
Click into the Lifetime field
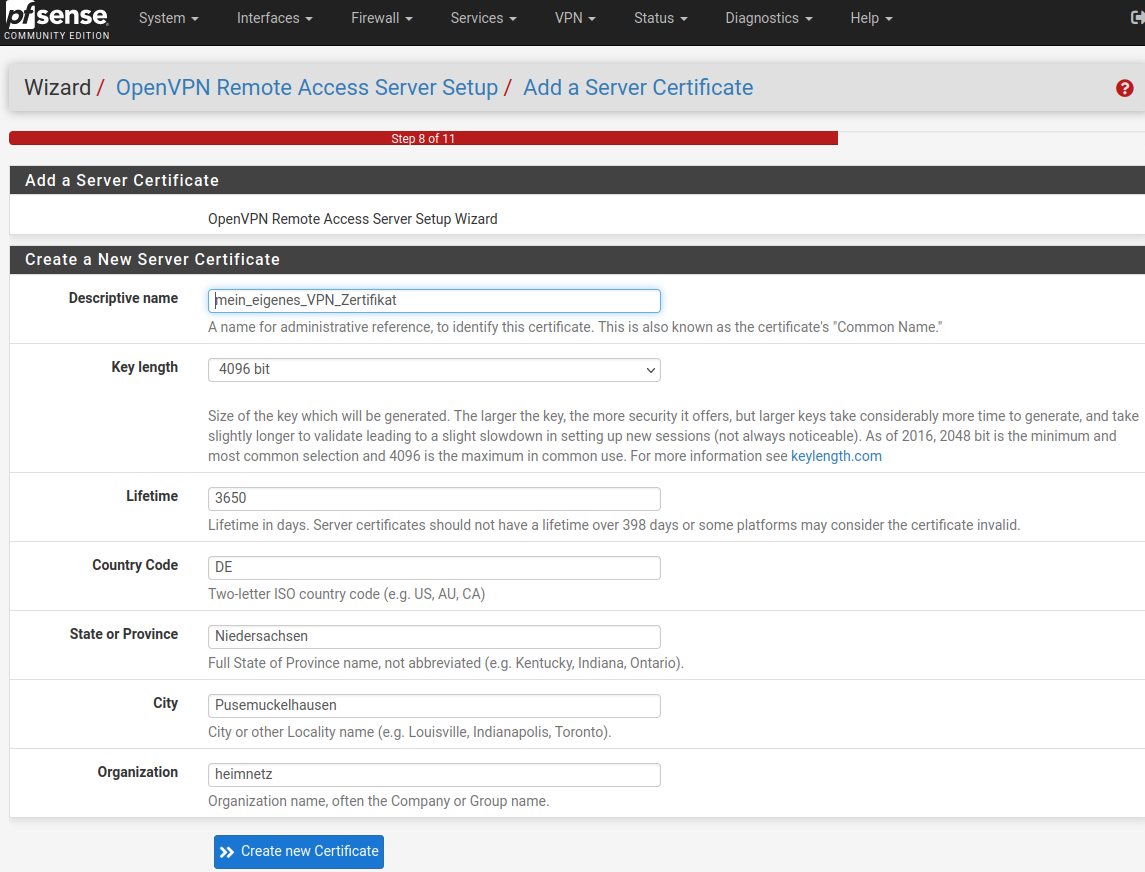[x=434, y=499]
